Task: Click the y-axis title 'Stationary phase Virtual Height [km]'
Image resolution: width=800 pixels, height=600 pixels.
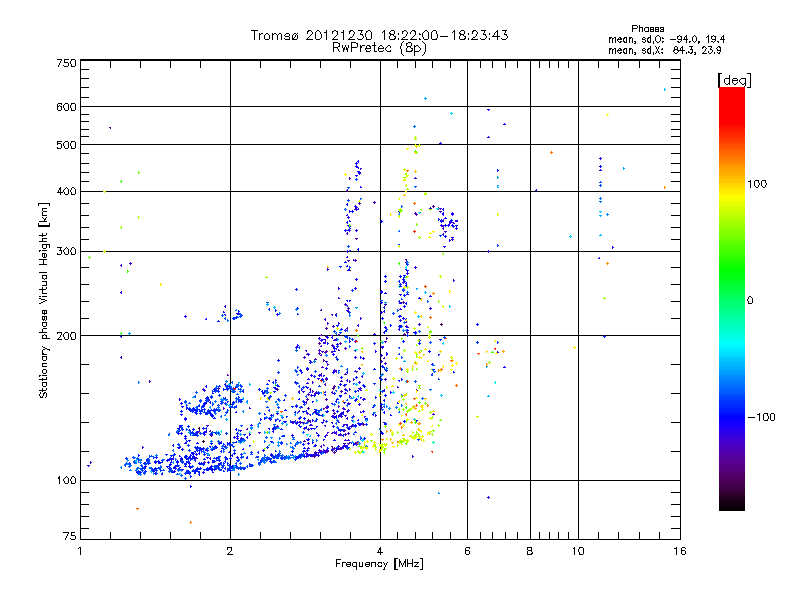Action: pos(44,301)
